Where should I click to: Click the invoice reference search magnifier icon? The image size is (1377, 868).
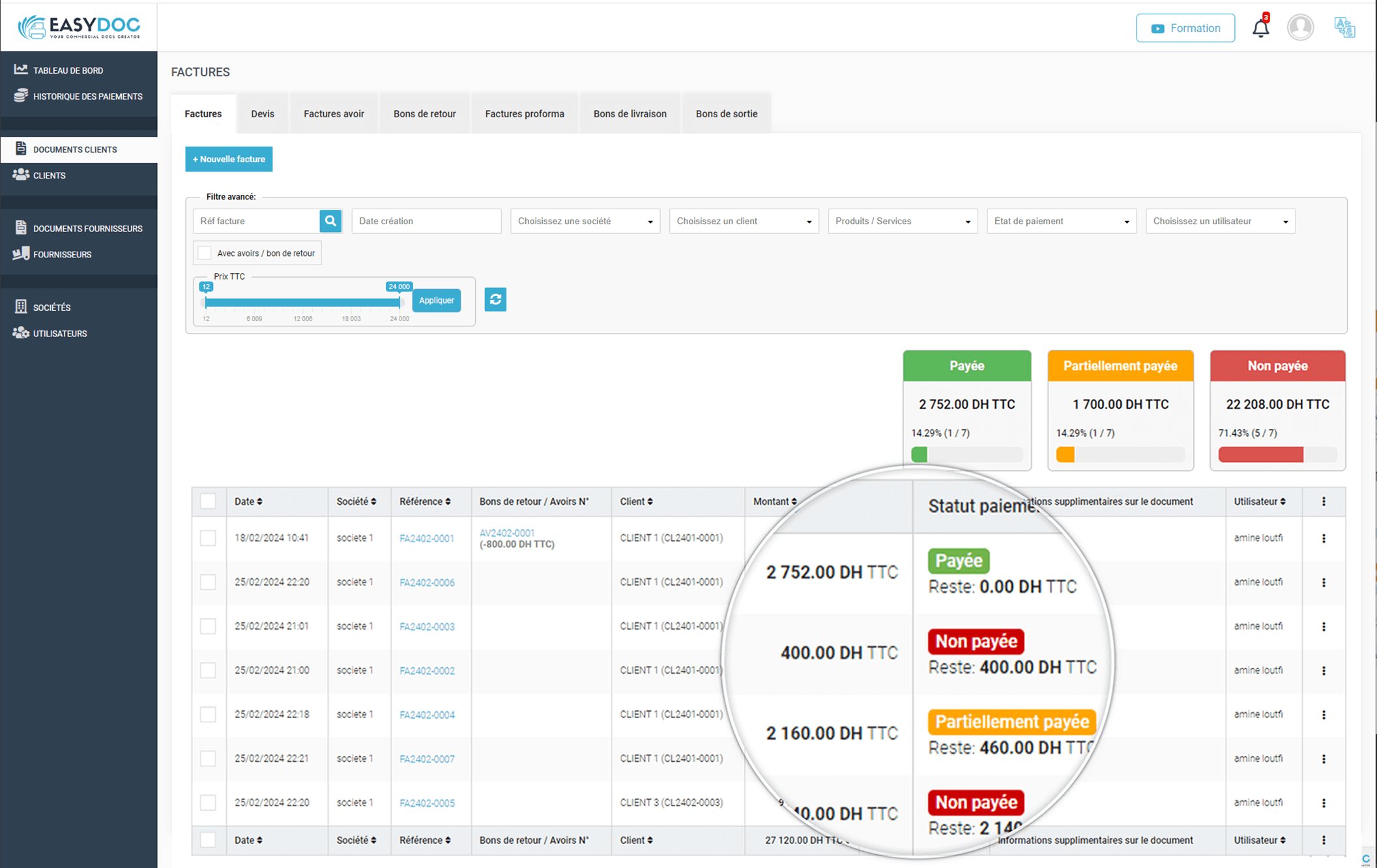(330, 221)
